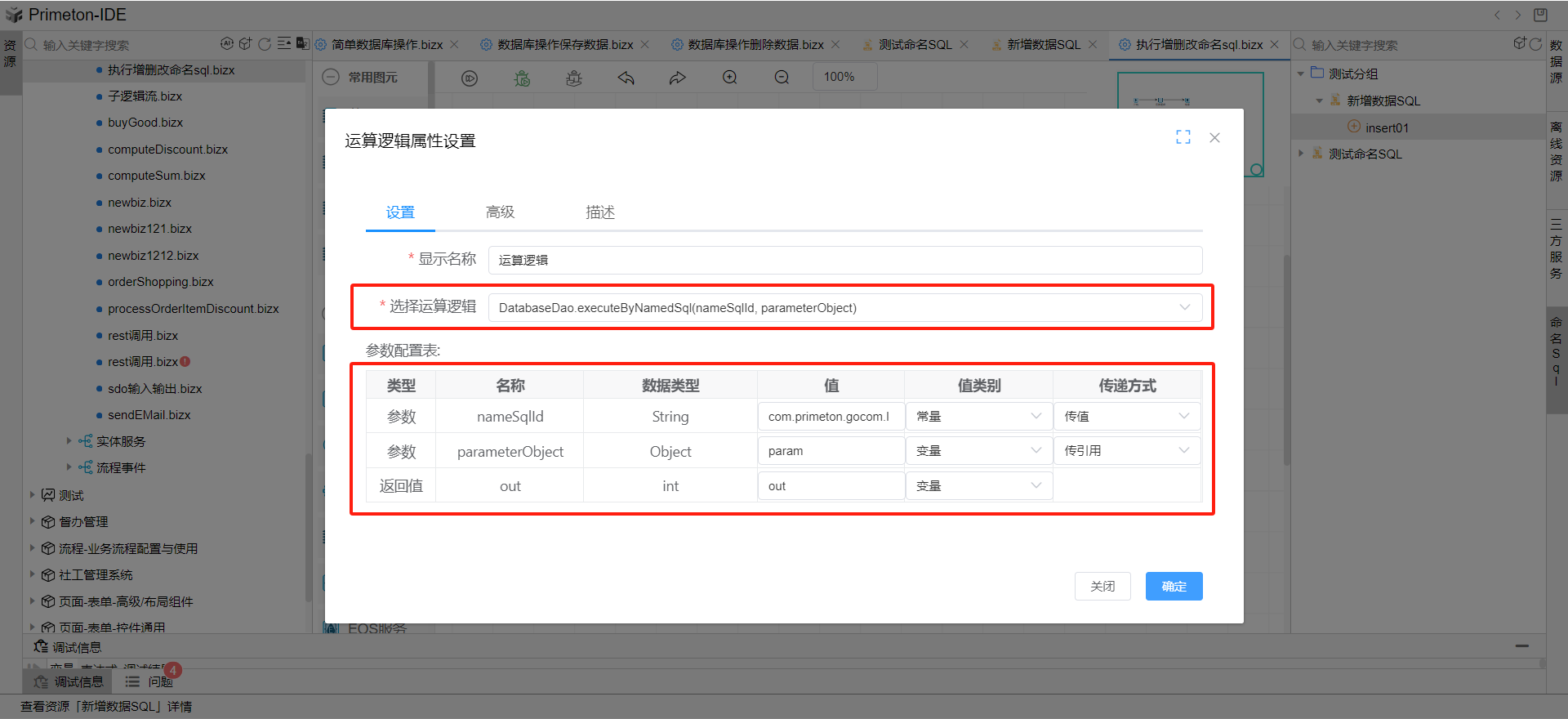Open 传递方式 dropdown showing 传引用
This screenshot has height=719, width=1568.
[1126, 451]
